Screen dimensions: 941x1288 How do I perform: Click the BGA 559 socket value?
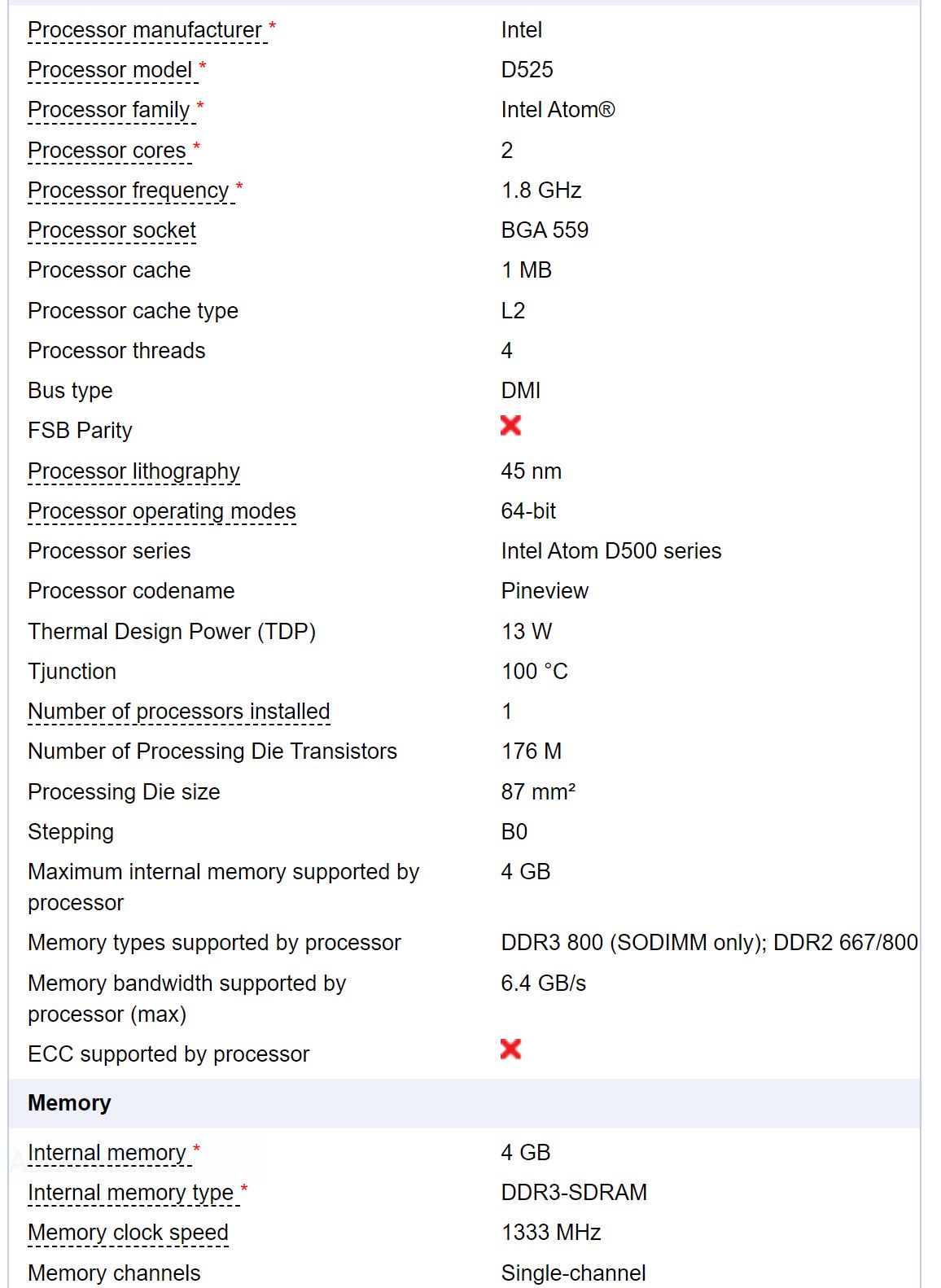(x=545, y=230)
